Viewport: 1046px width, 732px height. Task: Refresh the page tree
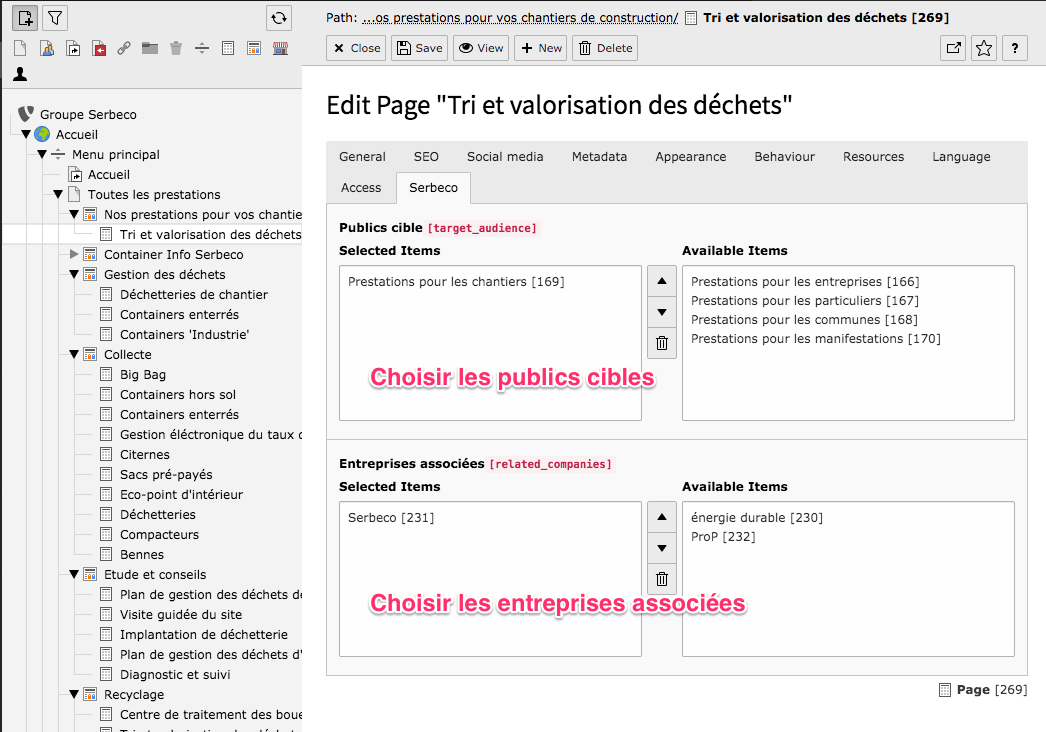pos(279,17)
